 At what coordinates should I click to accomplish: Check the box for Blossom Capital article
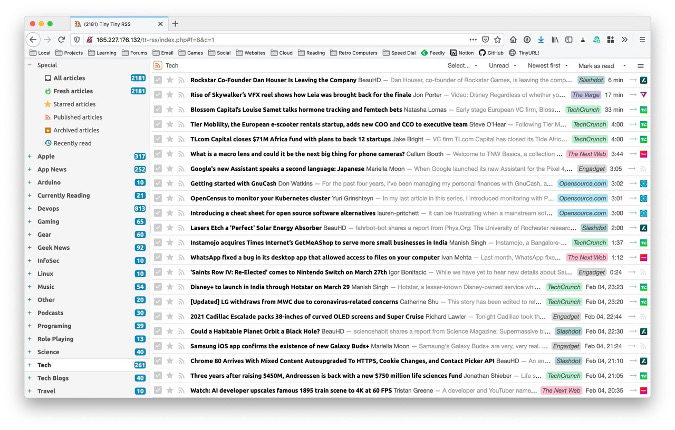coord(158,110)
